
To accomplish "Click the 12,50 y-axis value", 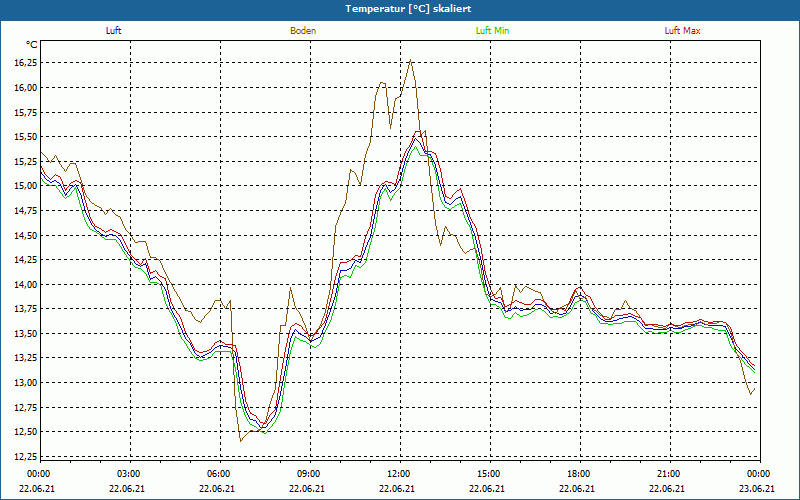I will click(x=28, y=432).
